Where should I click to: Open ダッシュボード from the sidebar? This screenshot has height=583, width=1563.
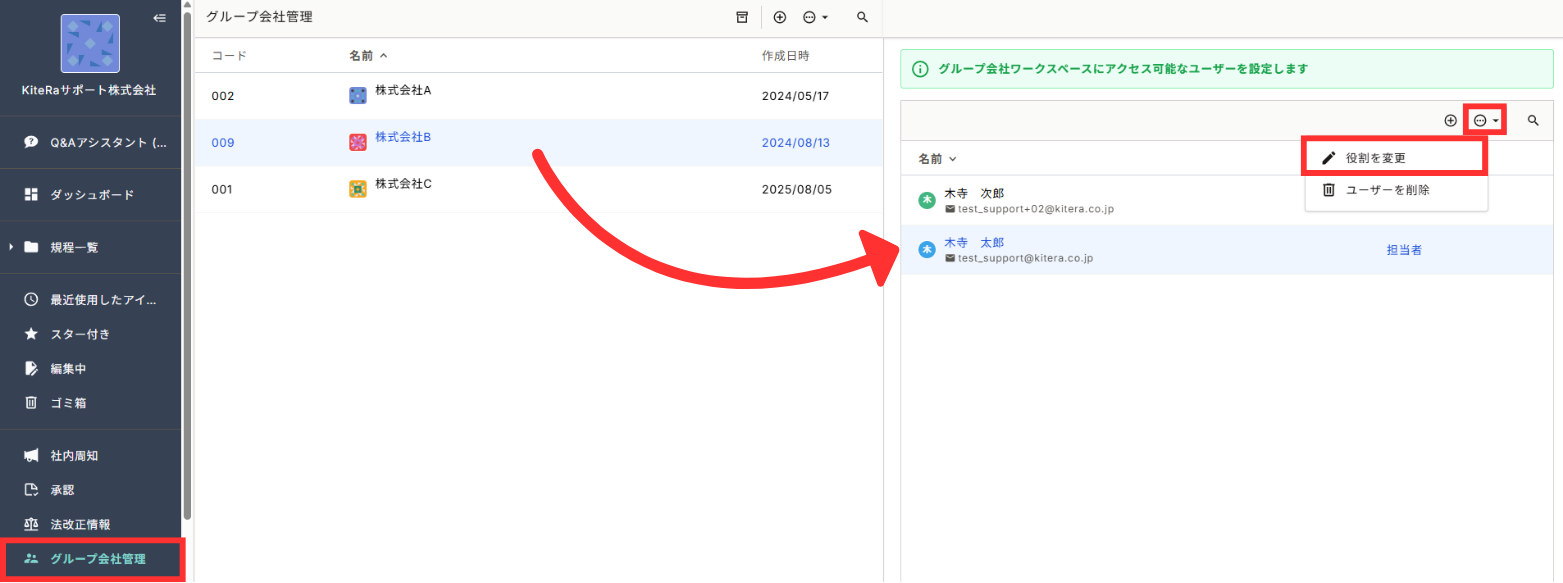click(92, 195)
